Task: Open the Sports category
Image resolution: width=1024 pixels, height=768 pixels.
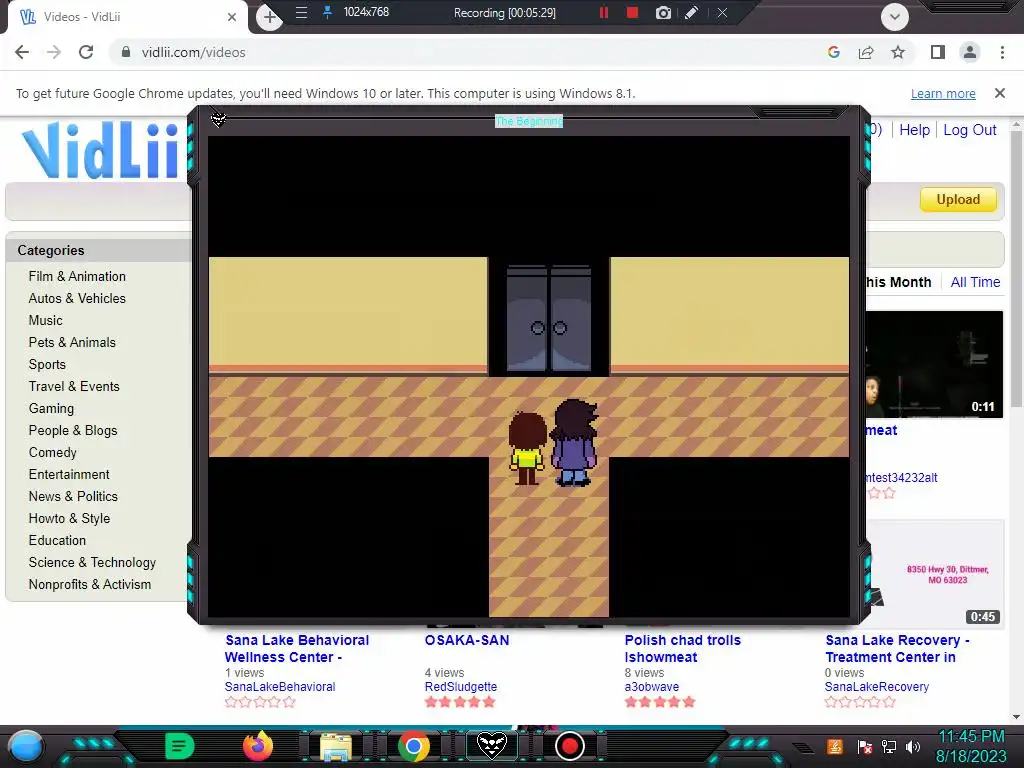Action: pos(47,364)
